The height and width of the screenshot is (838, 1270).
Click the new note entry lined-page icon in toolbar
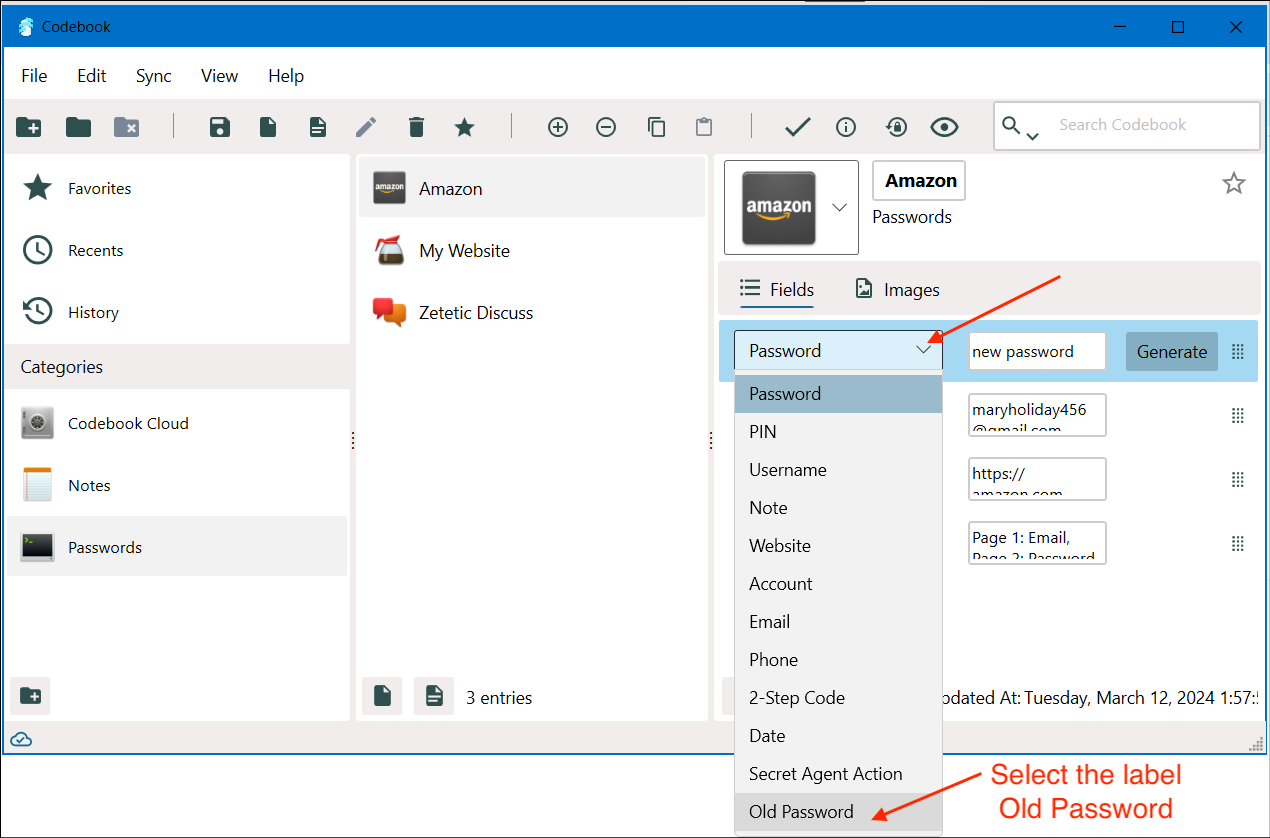click(317, 127)
